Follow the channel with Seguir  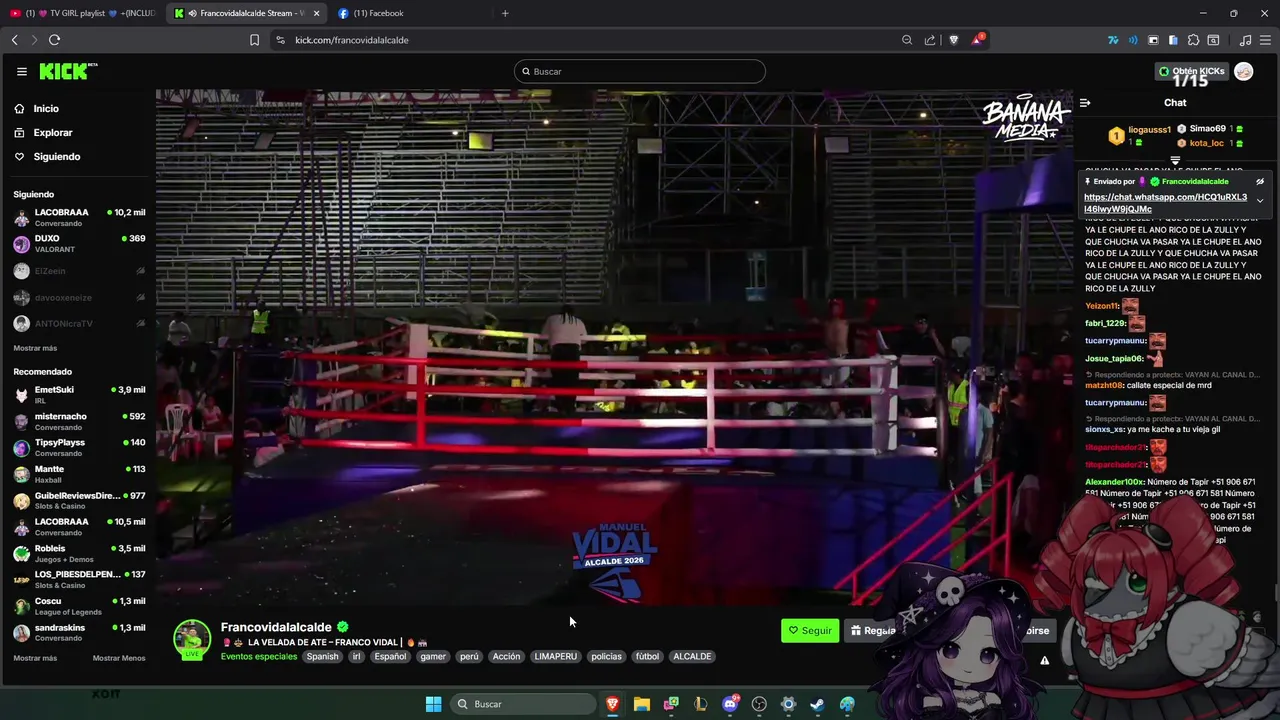tap(810, 631)
